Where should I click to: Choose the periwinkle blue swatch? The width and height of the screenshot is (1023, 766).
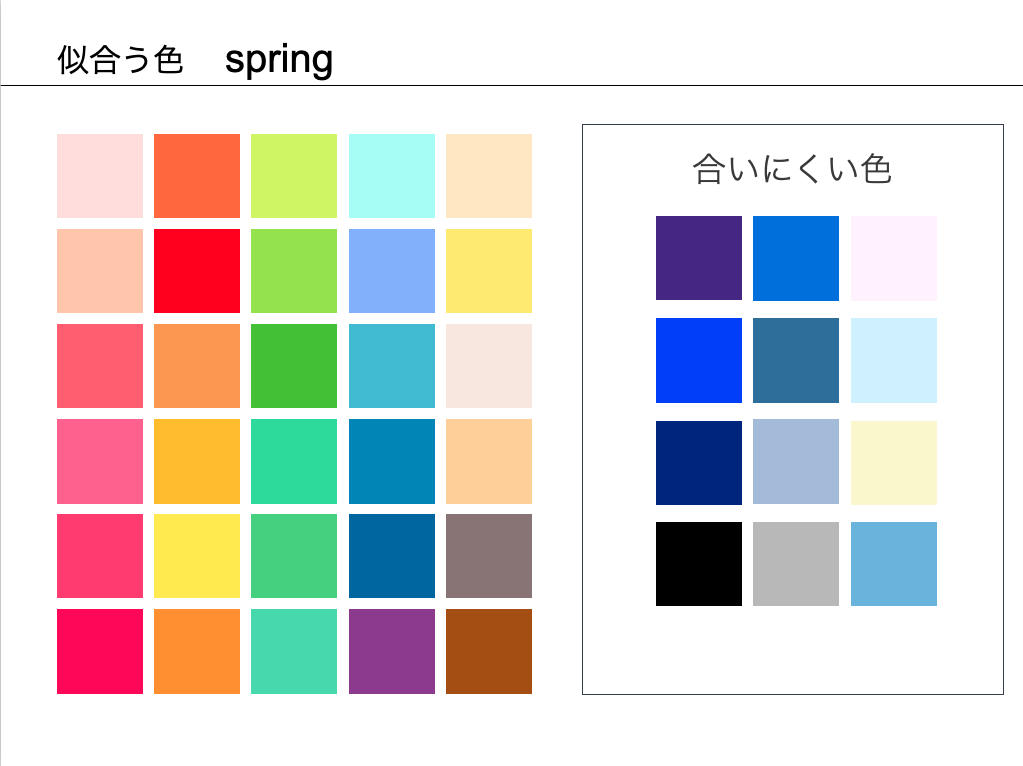[x=392, y=271]
